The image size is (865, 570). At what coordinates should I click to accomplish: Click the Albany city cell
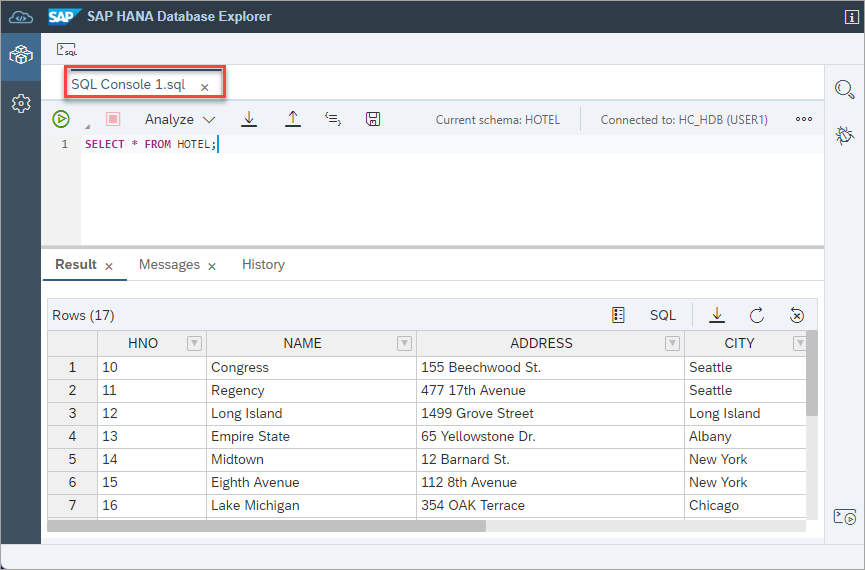point(745,436)
